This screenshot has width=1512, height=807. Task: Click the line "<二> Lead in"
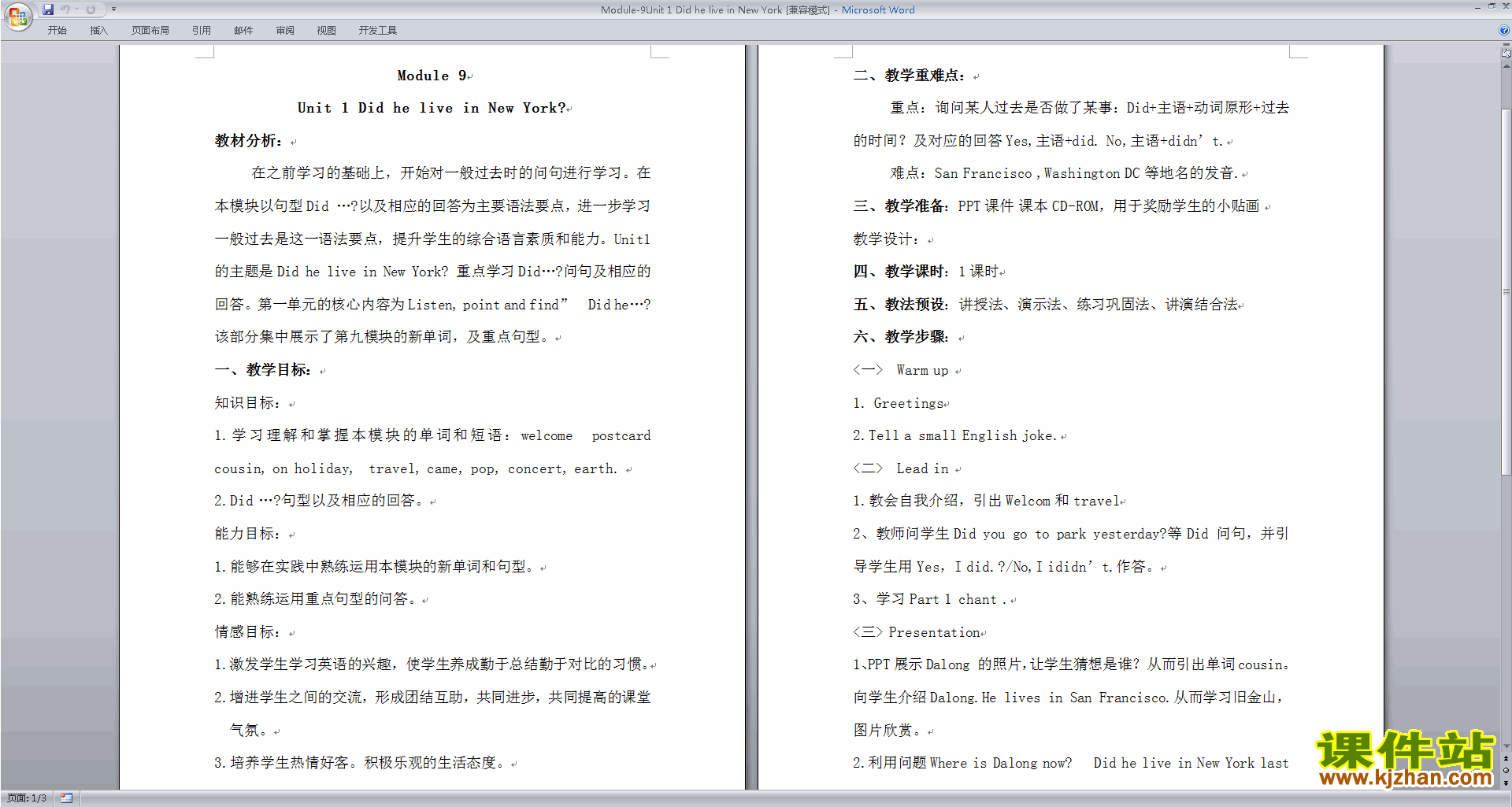[x=901, y=468]
